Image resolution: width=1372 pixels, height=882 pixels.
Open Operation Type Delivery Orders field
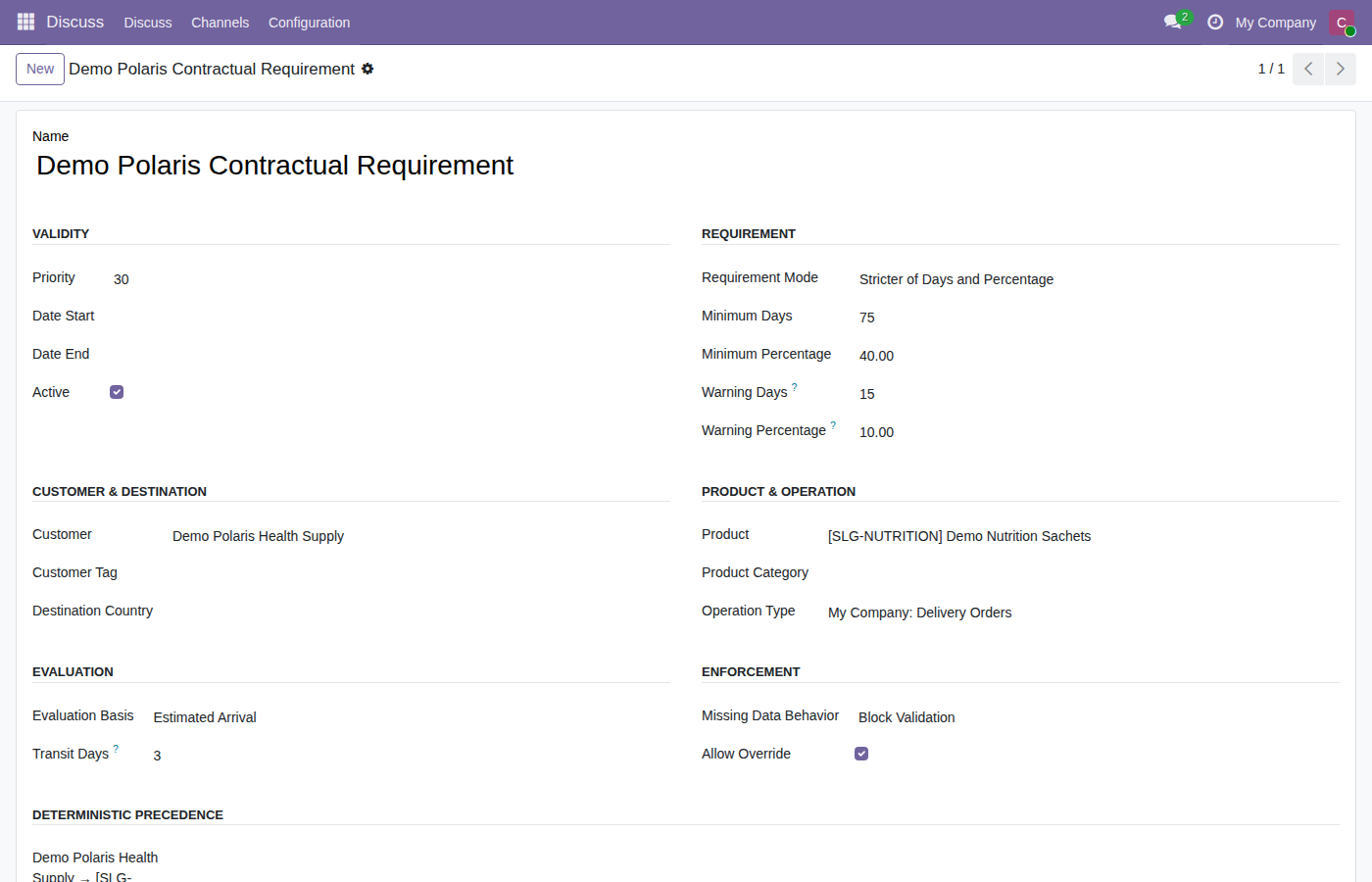1083,612
